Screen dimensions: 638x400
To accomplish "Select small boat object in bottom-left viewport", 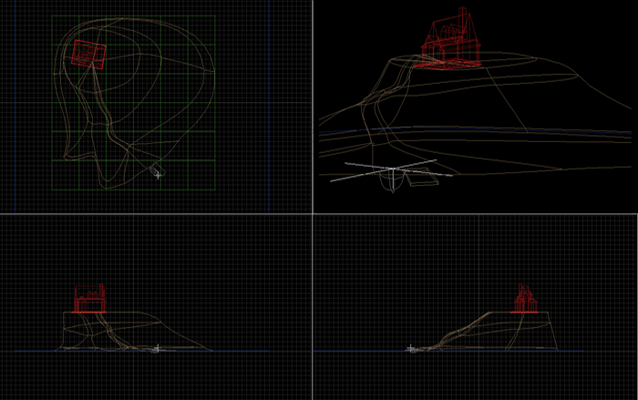I will 155,349.
